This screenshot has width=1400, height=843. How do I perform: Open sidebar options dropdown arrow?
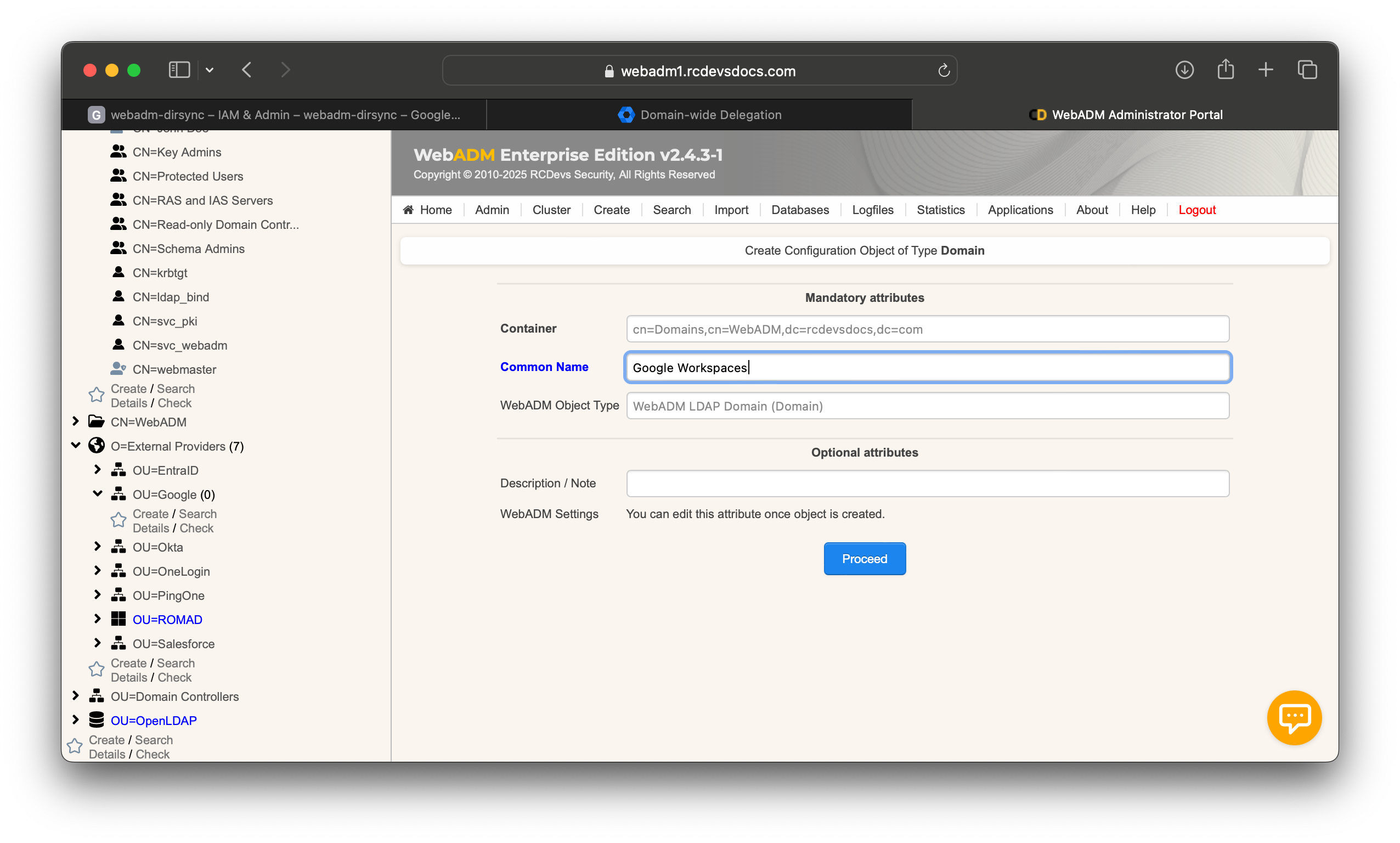click(x=210, y=70)
